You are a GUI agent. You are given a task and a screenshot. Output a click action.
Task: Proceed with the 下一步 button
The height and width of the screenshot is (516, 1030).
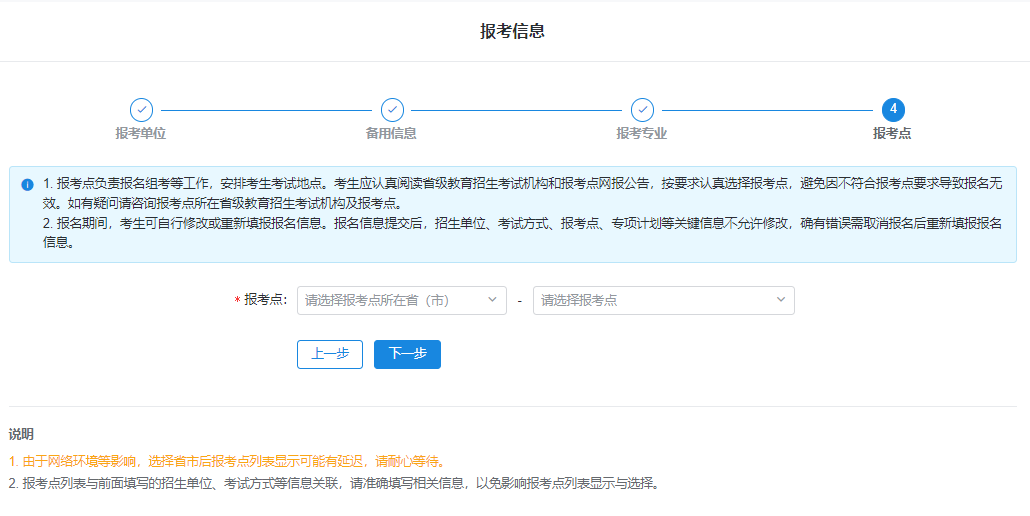tap(407, 355)
